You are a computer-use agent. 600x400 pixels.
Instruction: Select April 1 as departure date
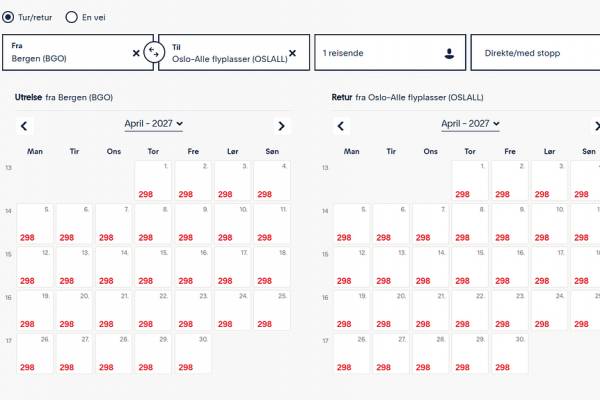click(153, 181)
